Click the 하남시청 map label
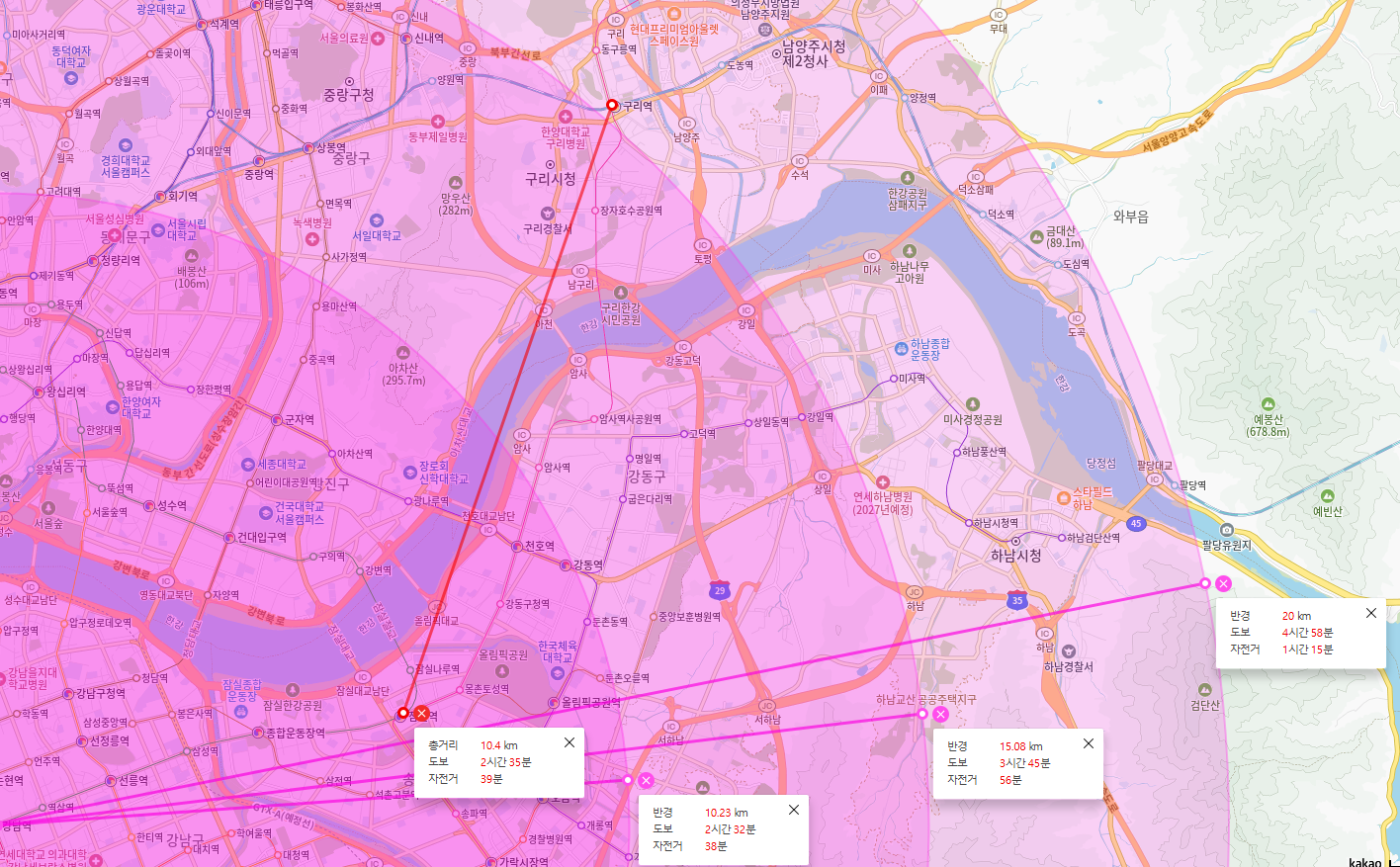1400x867 pixels. (1016, 556)
